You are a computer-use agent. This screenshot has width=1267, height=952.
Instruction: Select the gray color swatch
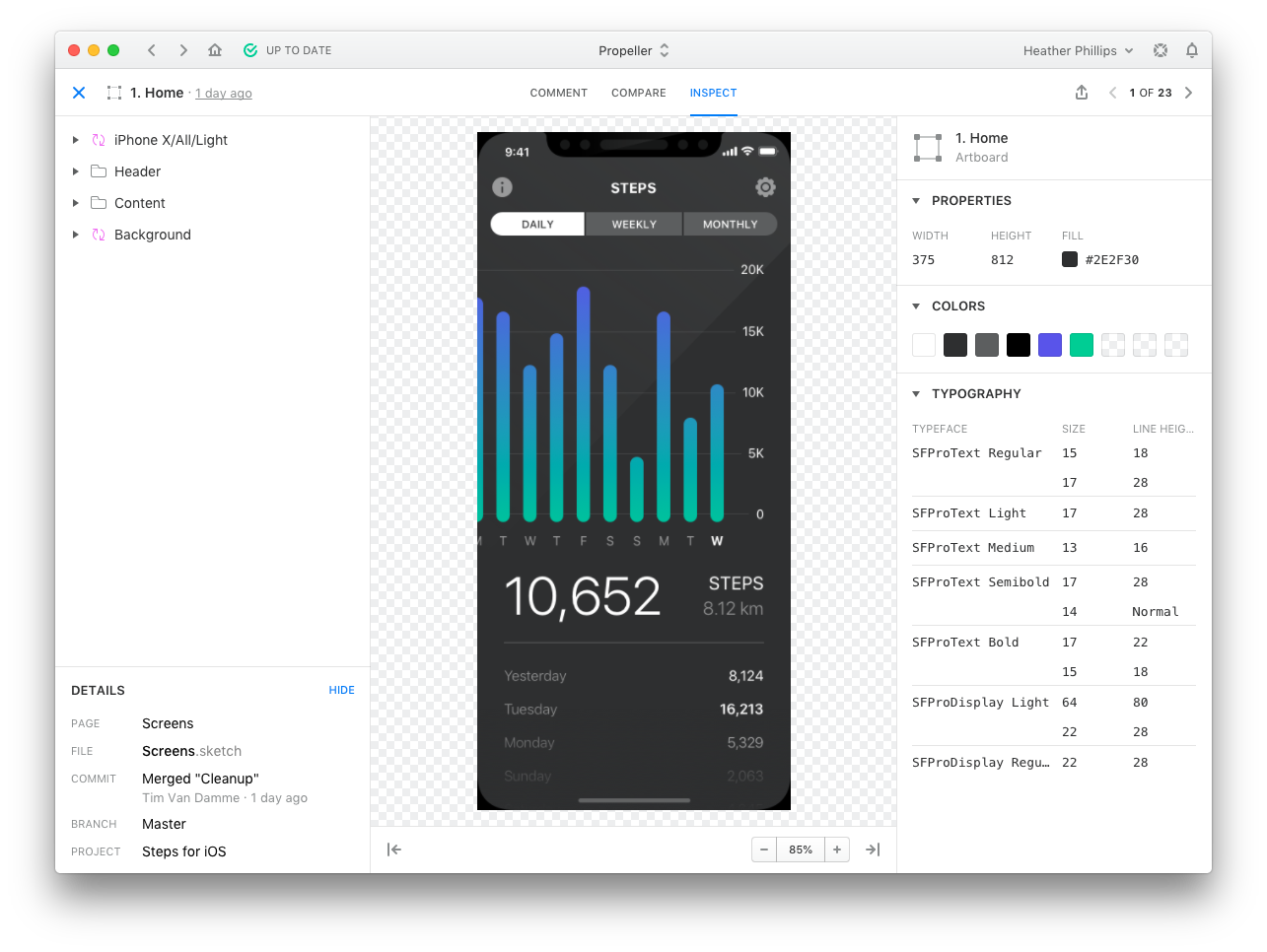pos(987,345)
